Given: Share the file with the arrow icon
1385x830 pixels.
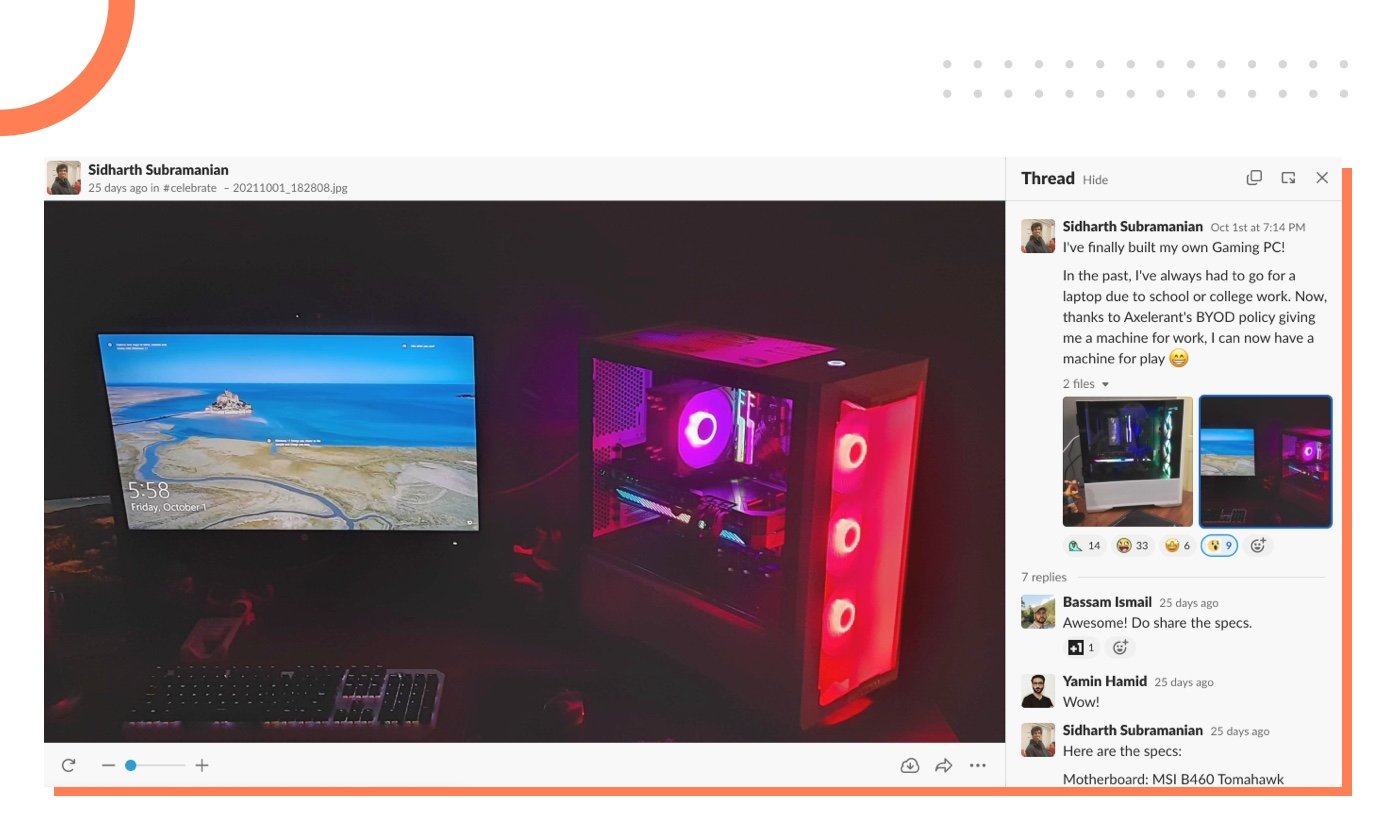Looking at the screenshot, I should (x=943, y=766).
